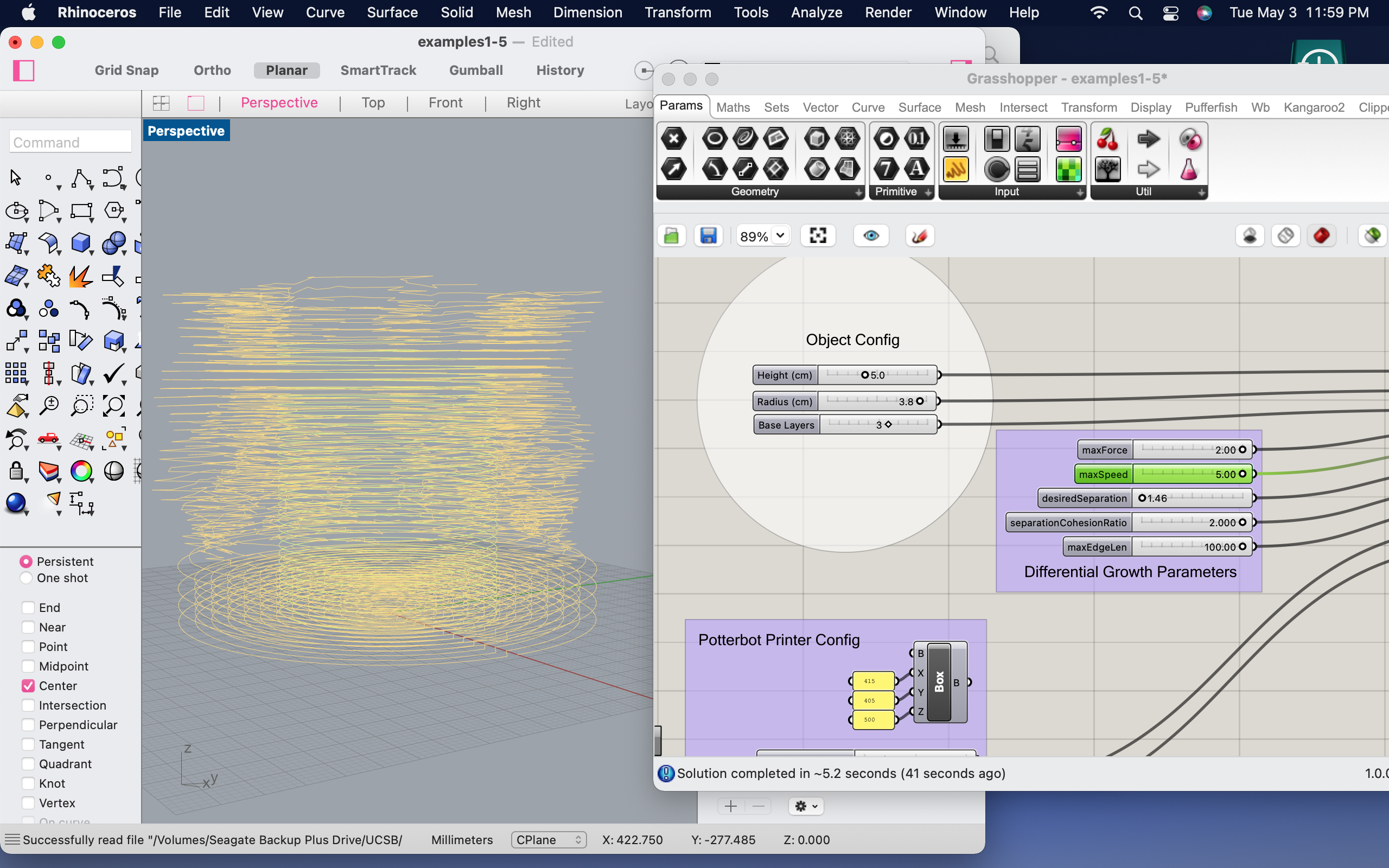Click the four-viewport layout icon
Image resolution: width=1389 pixels, height=868 pixels.
coord(161,103)
